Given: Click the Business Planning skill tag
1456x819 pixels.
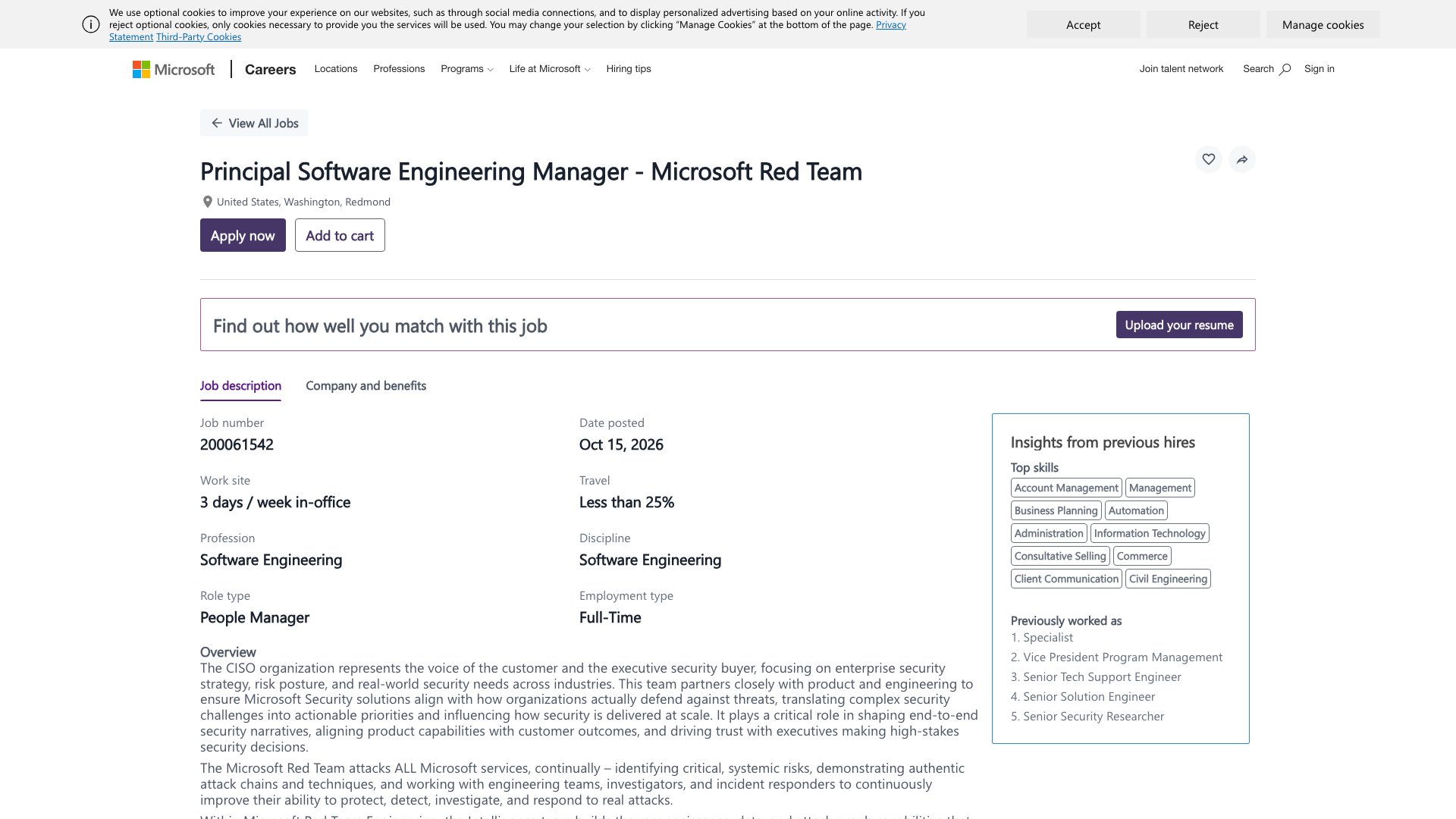Looking at the screenshot, I should [x=1056, y=510].
